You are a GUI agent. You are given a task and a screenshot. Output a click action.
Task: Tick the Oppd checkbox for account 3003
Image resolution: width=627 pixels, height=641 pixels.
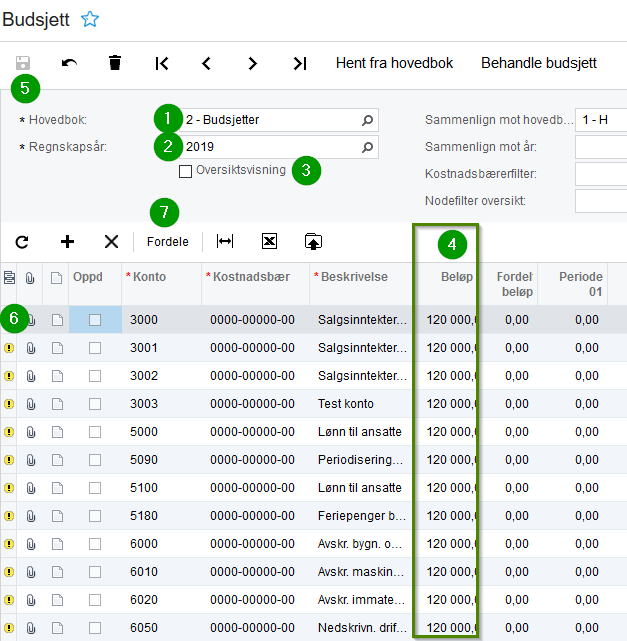click(x=95, y=404)
